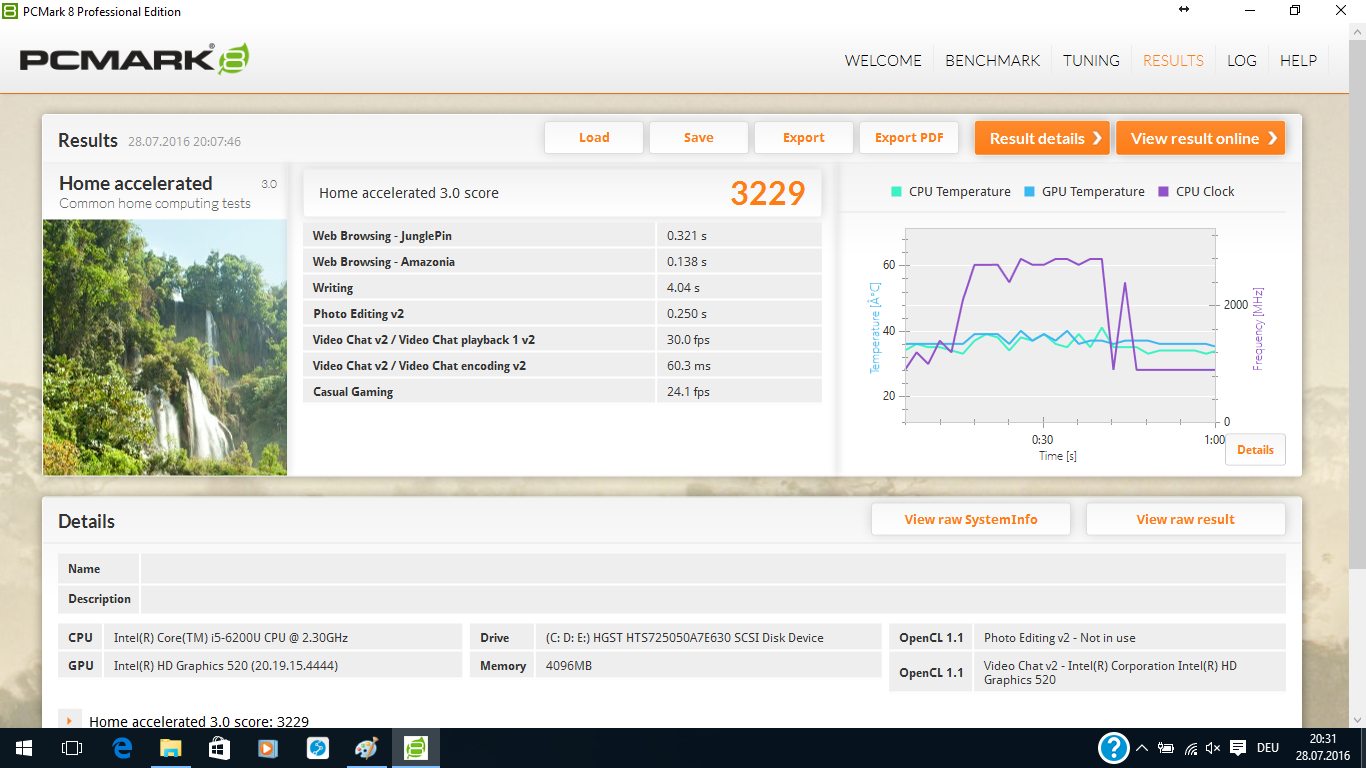The width and height of the screenshot is (1366, 768).
Task: Select the Video Chat encoding v2 row
Action: pyautogui.click(x=562, y=365)
